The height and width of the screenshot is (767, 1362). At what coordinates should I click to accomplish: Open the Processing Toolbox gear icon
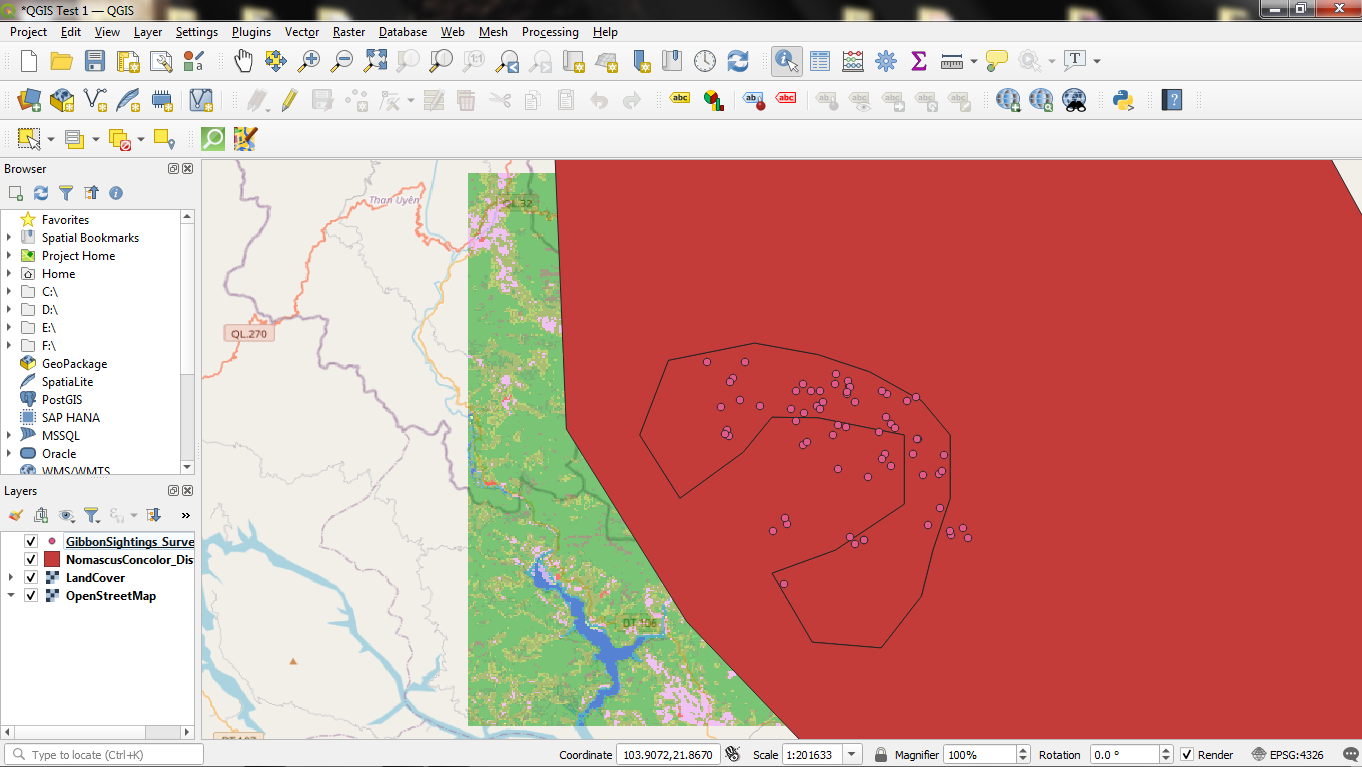coord(886,61)
